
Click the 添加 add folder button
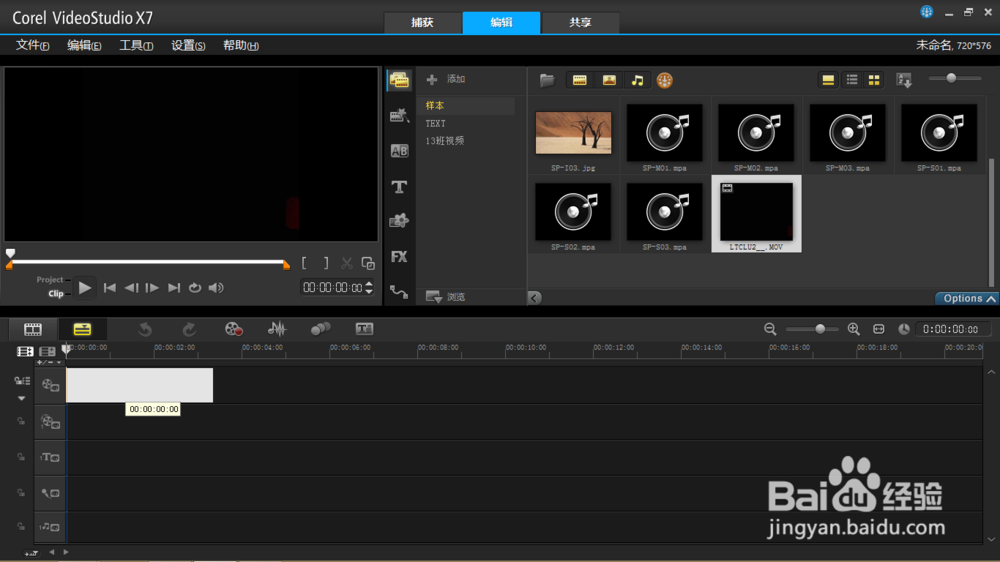[x=446, y=79]
